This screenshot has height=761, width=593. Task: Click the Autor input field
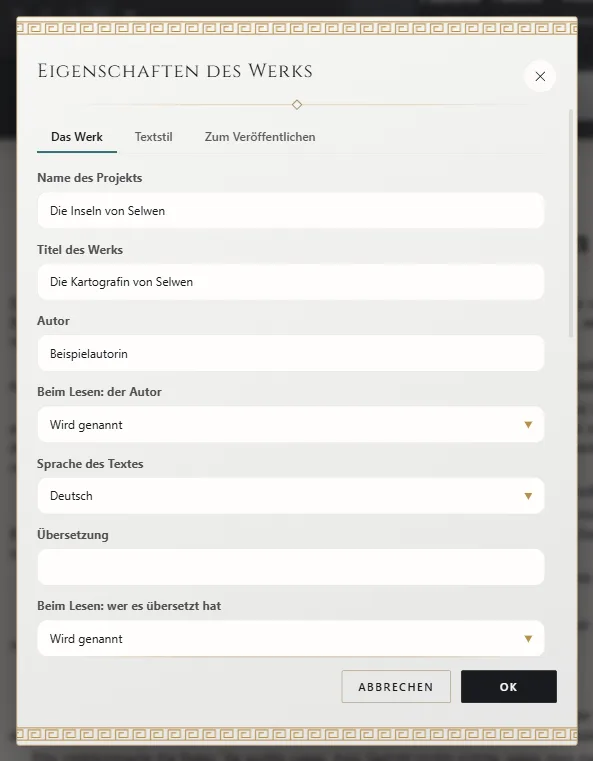291,353
